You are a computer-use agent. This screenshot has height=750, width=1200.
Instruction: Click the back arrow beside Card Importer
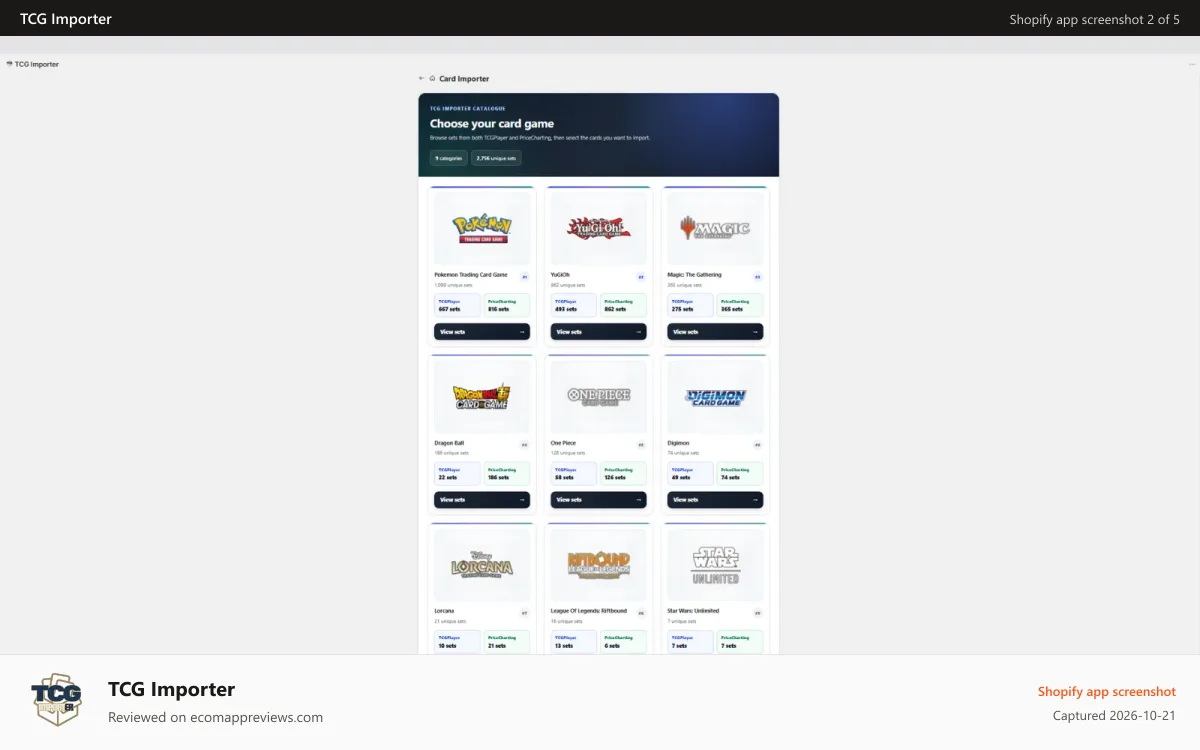pyautogui.click(x=421, y=78)
